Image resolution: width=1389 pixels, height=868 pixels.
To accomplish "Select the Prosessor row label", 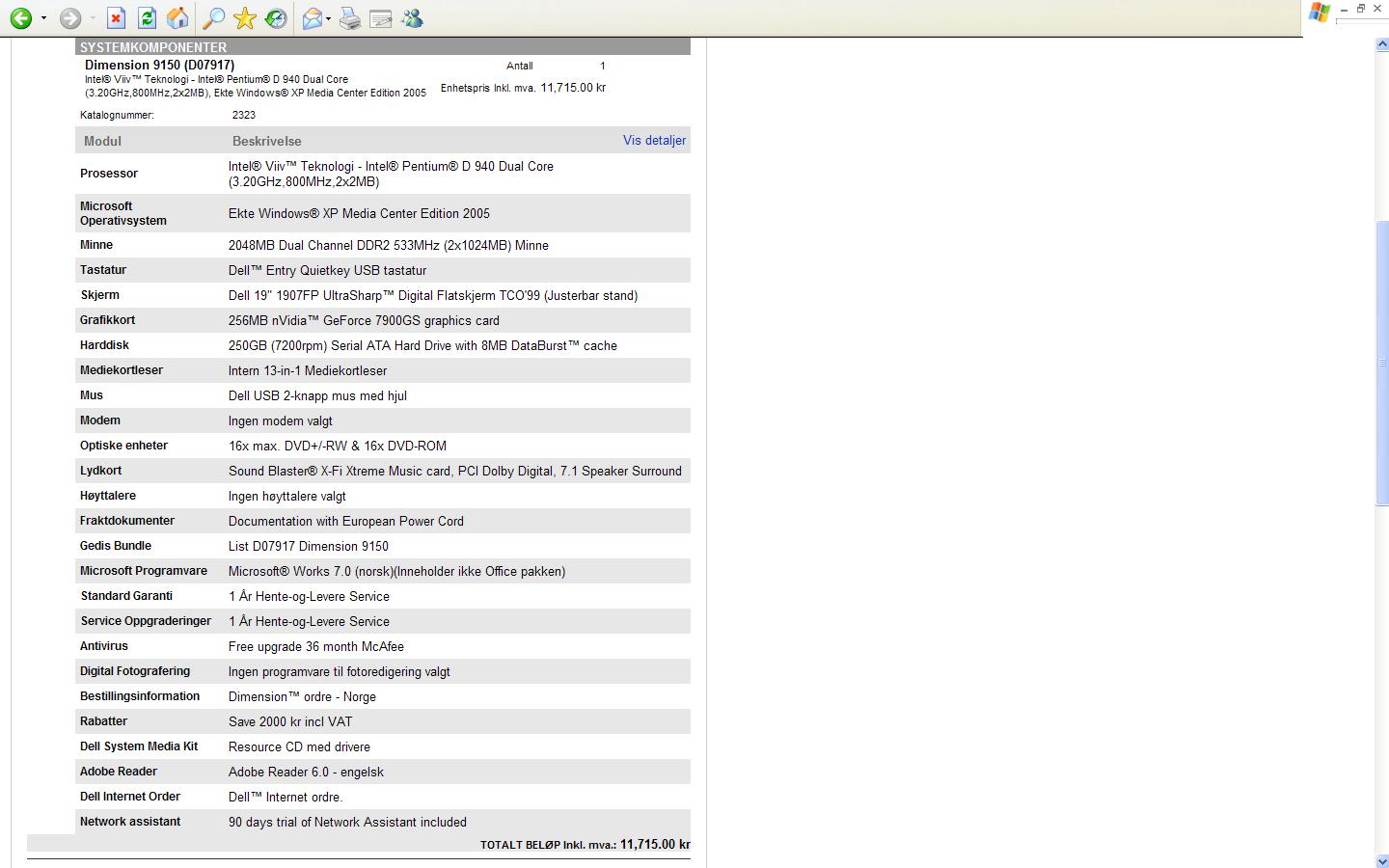I will [x=109, y=174].
